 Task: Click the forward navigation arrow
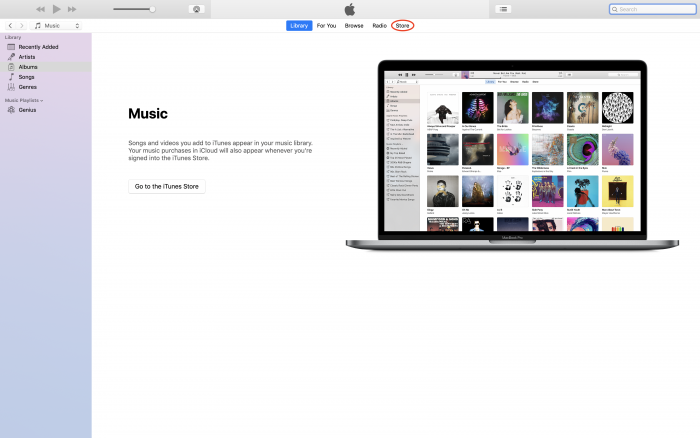(x=22, y=25)
